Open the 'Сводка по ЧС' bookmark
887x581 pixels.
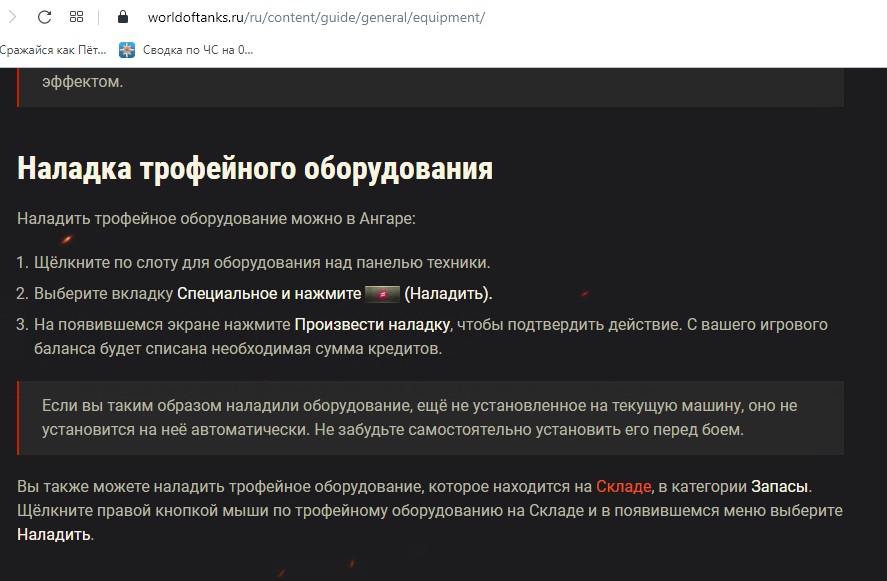coord(186,50)
